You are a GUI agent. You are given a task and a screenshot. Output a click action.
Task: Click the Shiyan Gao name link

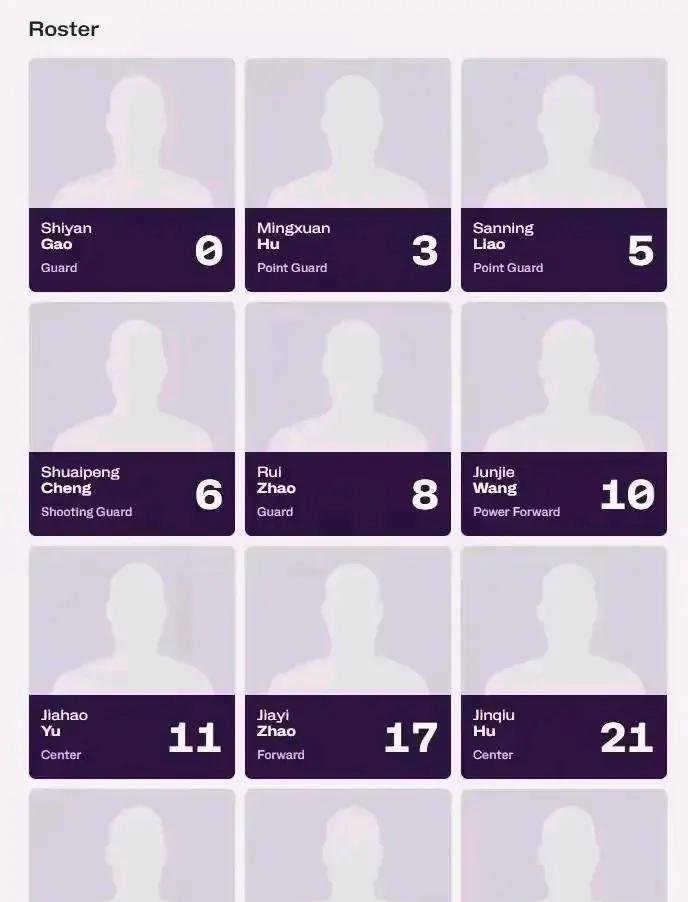click(x=66, y=236)
